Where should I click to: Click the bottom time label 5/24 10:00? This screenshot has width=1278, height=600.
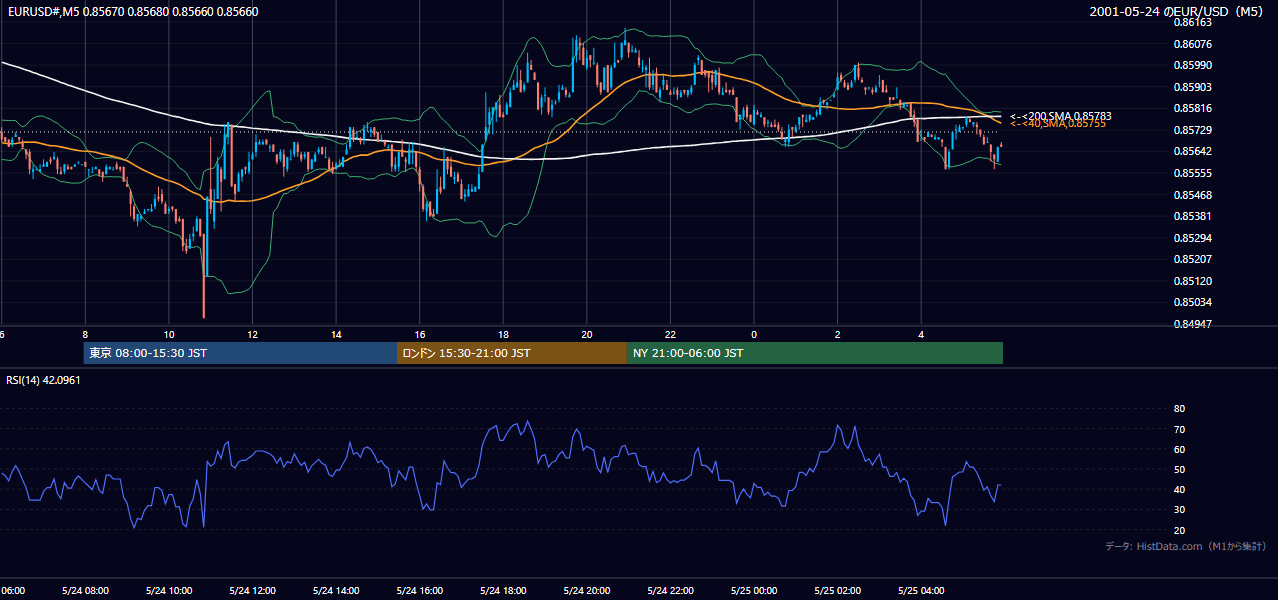pyautogui.click(x=169, y=590)
